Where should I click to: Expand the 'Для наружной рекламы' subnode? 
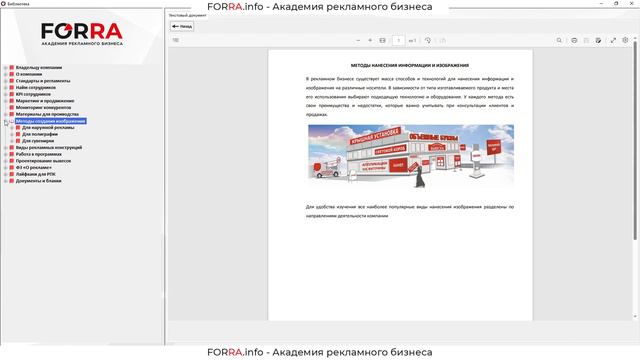coord(12,128)
